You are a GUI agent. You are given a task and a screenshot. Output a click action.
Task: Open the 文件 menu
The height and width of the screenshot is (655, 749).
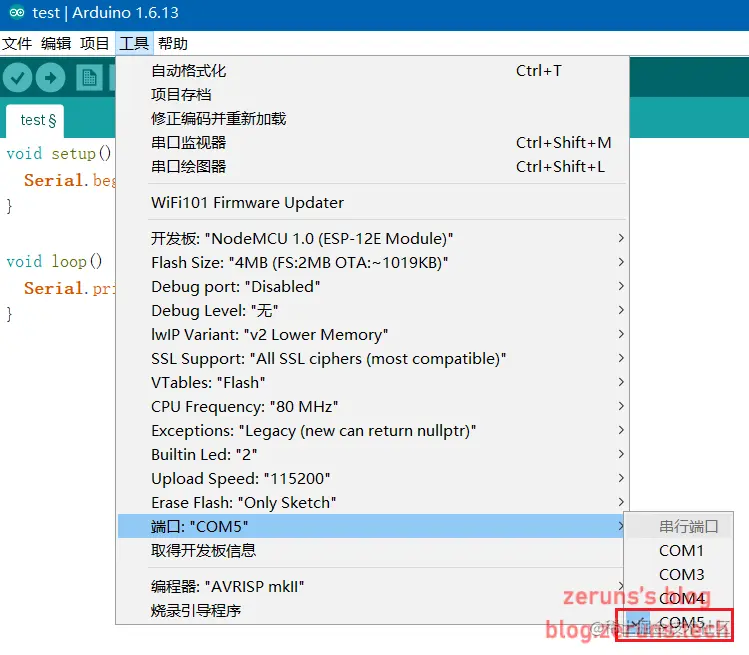(x=17, y=43)
